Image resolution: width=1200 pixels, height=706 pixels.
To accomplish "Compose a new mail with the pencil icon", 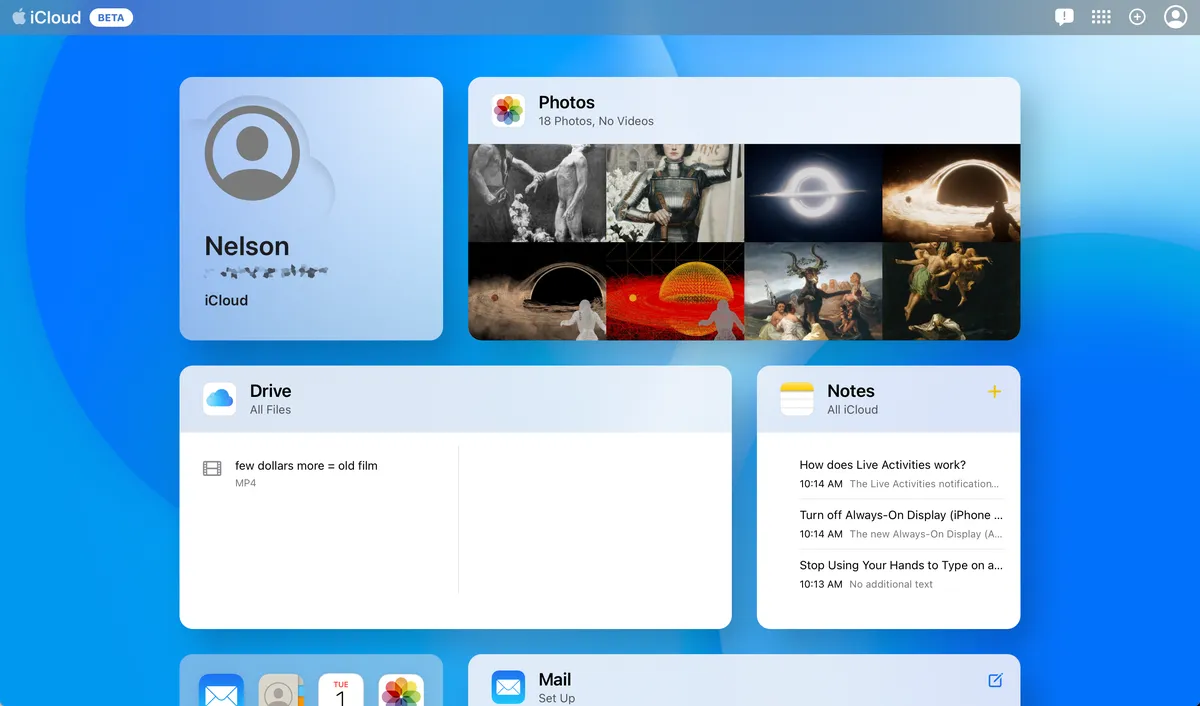I will click(995, 680).
